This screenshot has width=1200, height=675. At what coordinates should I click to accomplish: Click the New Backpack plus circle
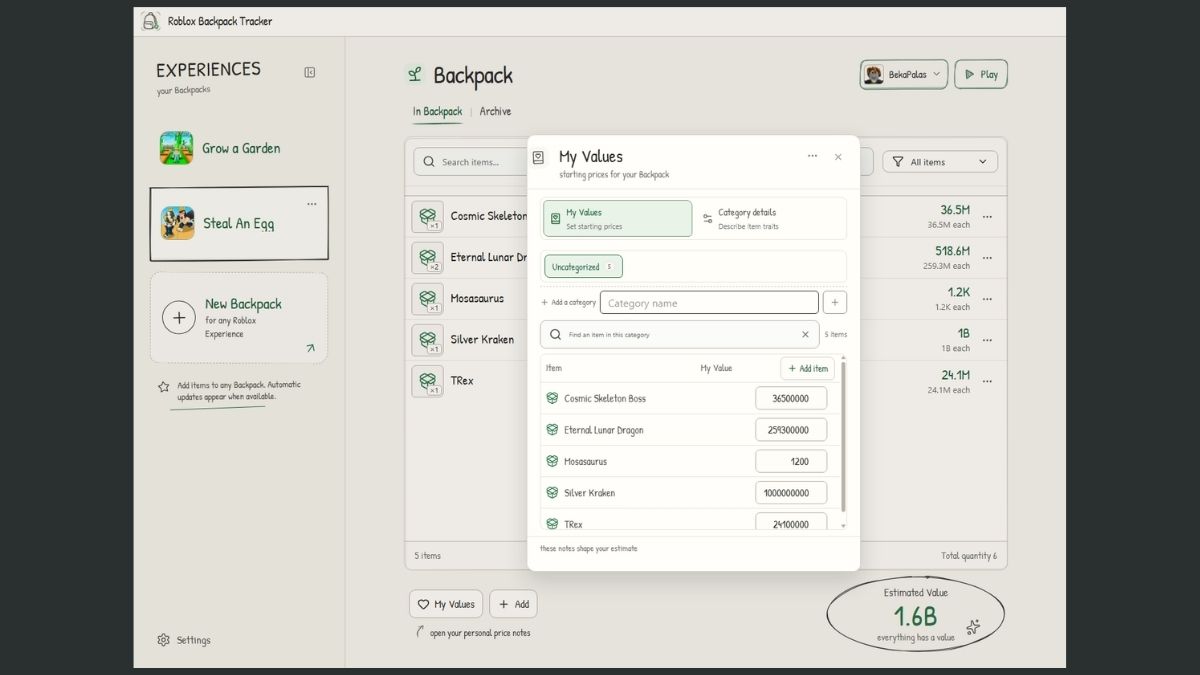(x=179, y=318)
